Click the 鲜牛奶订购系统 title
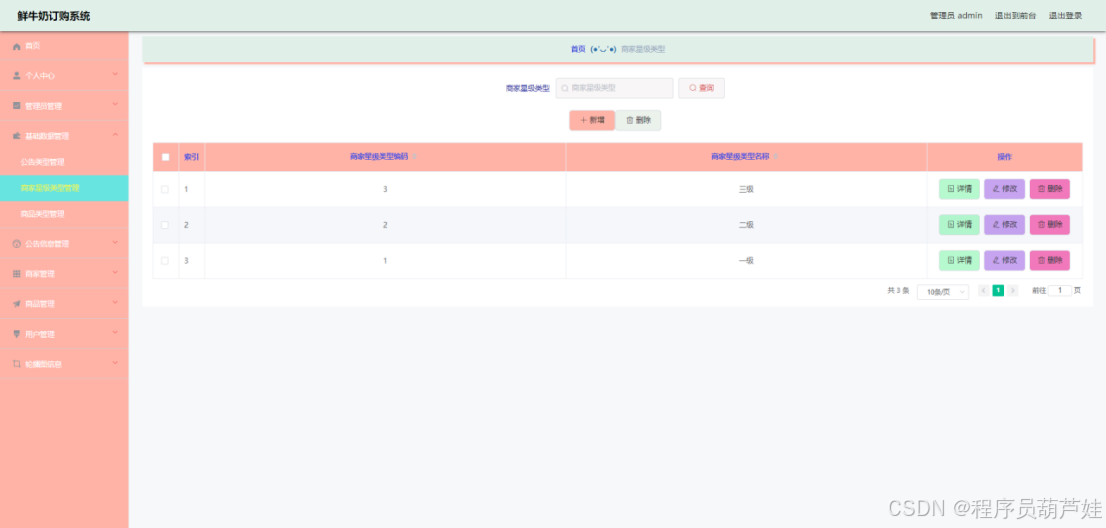This screenshot has height=528, width=1106. 54,16
